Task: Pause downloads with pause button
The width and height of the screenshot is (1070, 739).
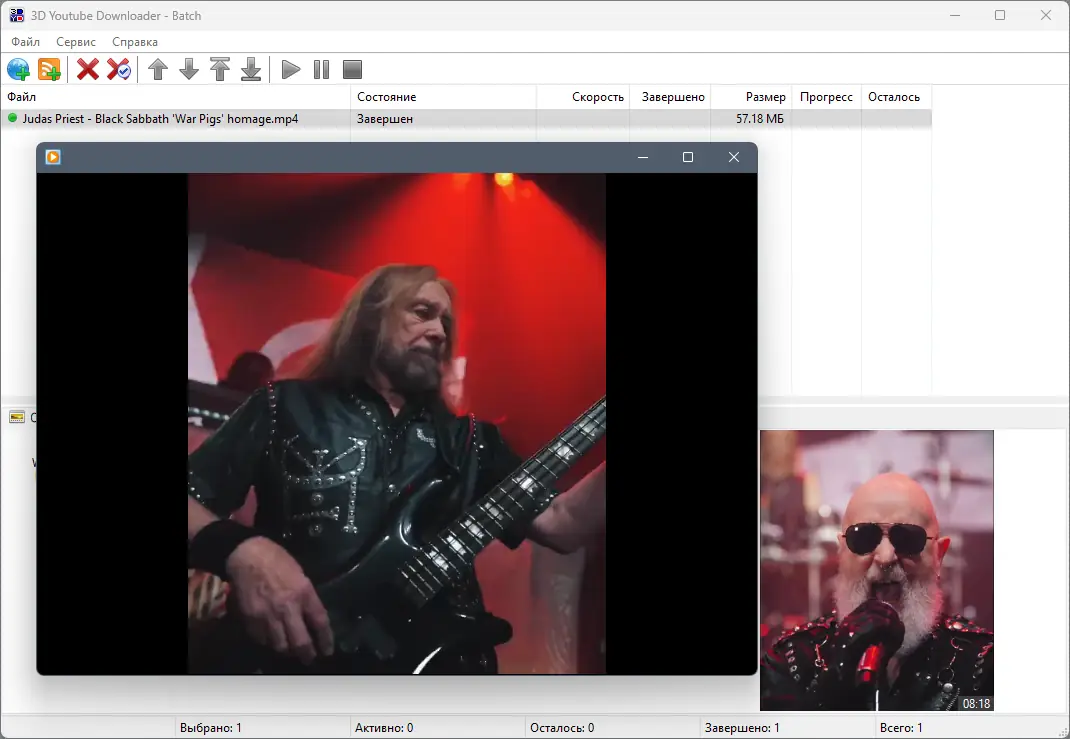Action: [x=321, y=70]
